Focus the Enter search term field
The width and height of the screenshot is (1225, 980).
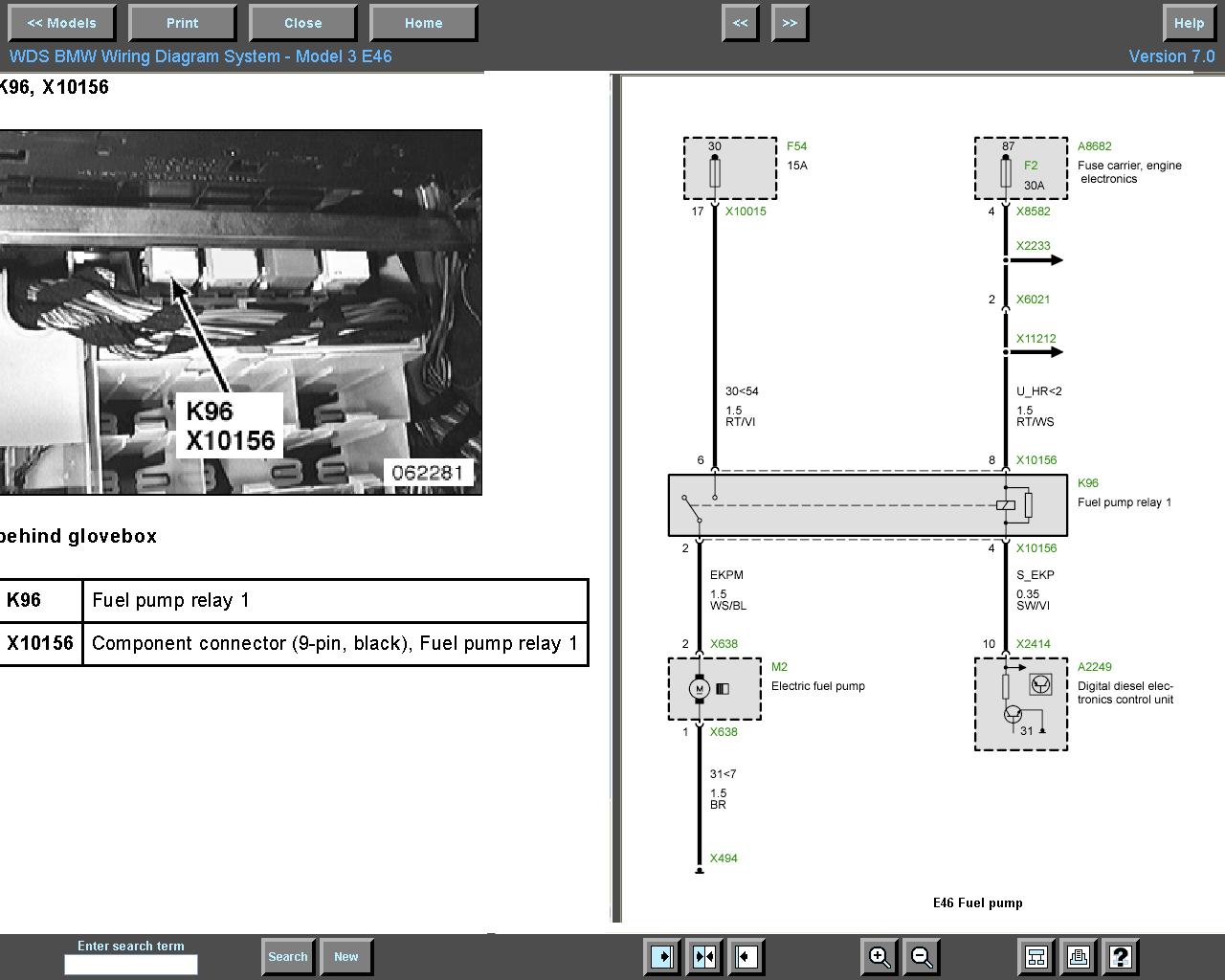131,965
